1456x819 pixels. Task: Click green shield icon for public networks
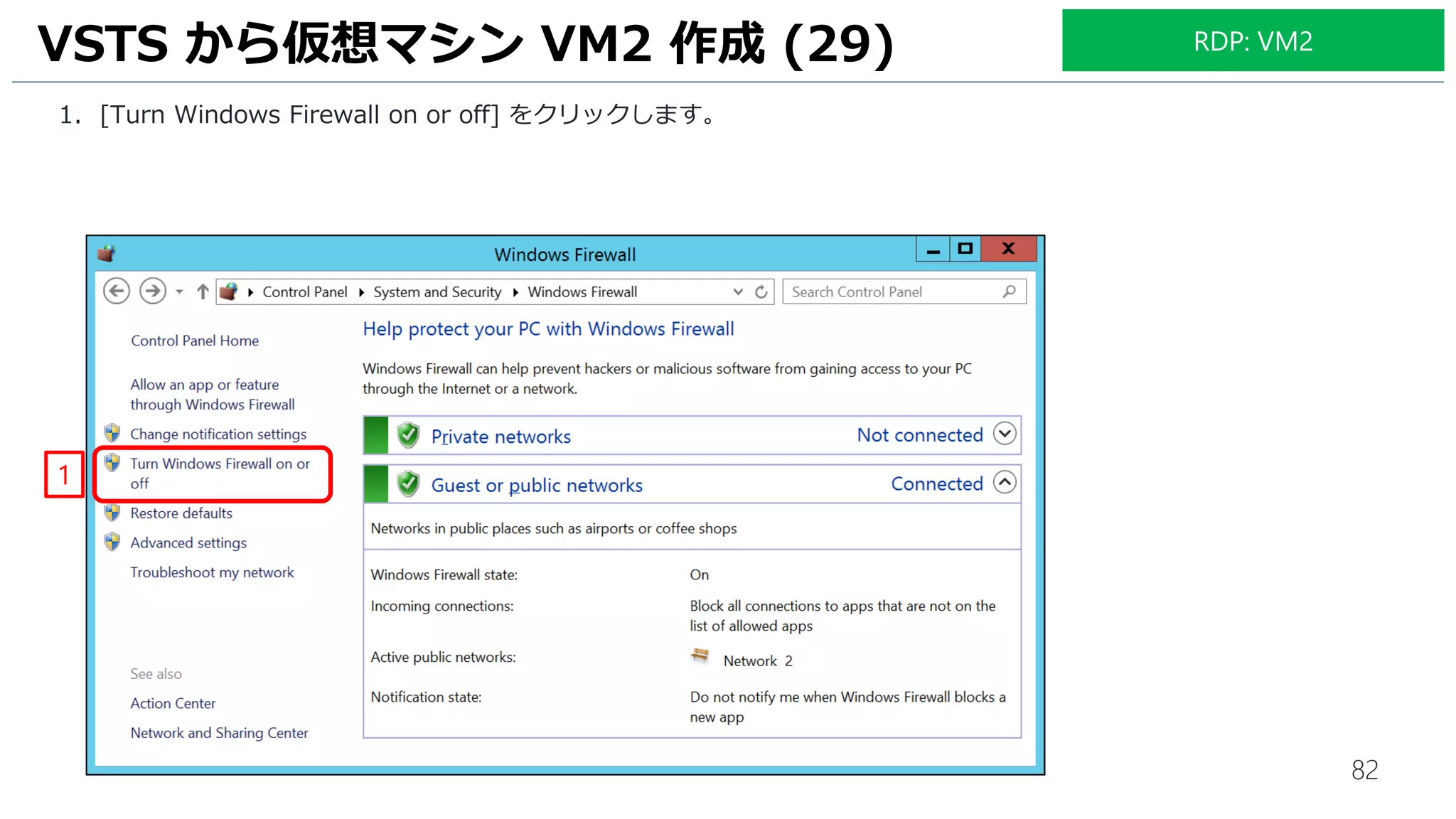click(408, 484)
